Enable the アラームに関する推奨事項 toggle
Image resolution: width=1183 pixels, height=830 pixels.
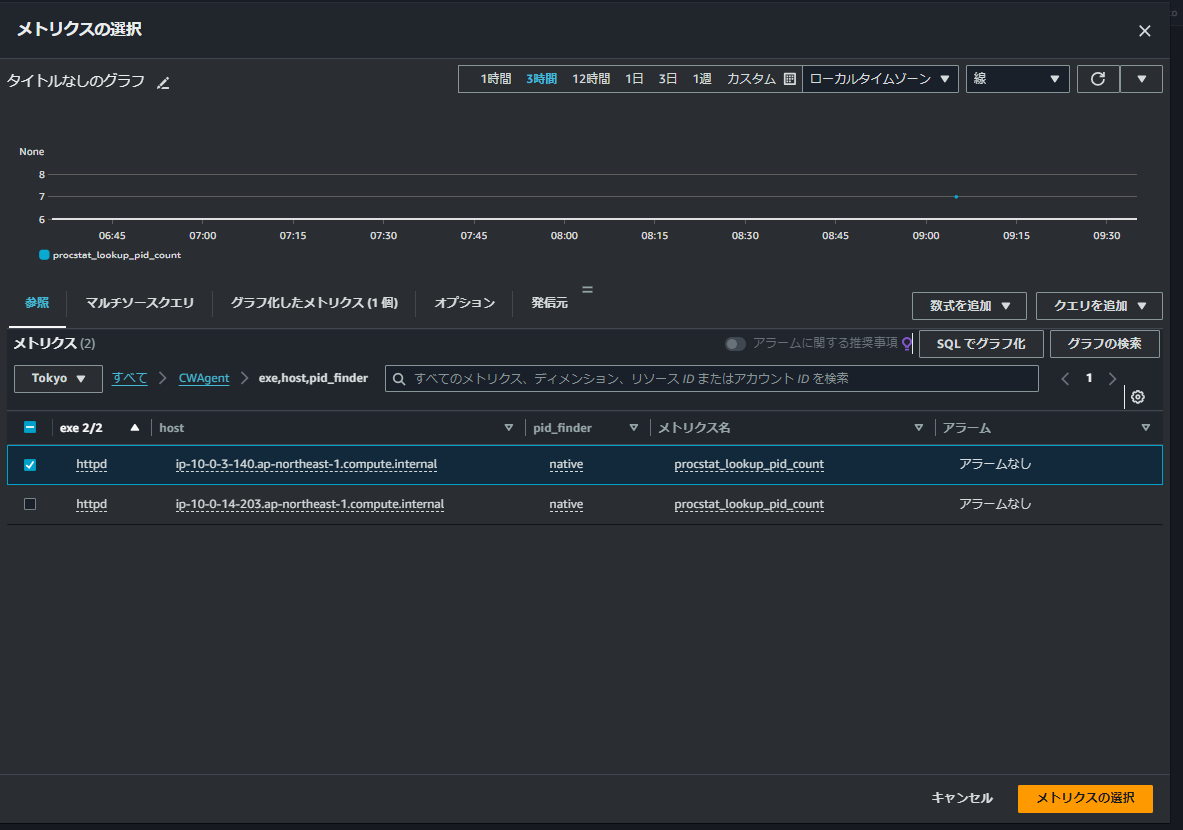tap(736, 344)
